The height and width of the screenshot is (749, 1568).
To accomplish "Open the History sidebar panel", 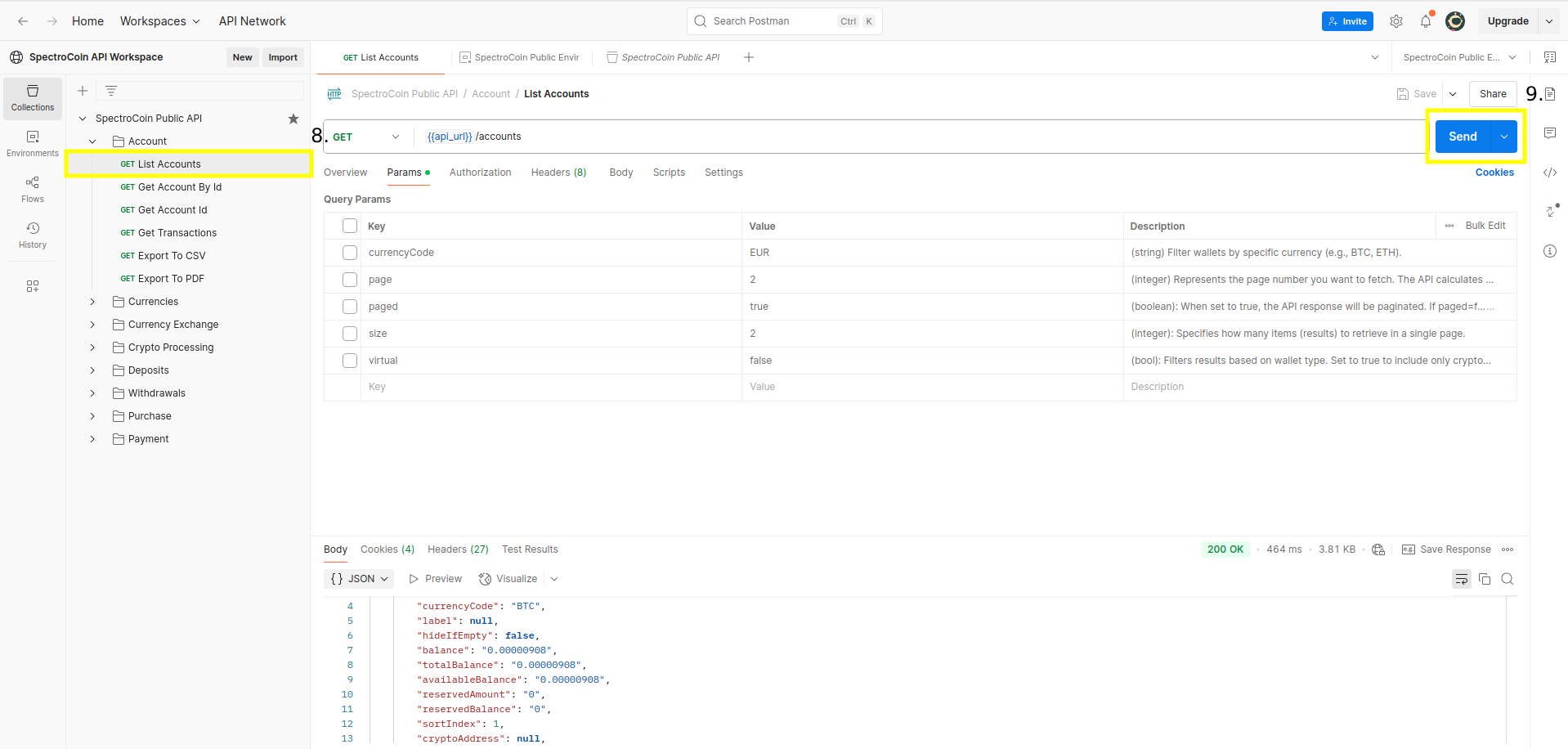I will [33, 235].
